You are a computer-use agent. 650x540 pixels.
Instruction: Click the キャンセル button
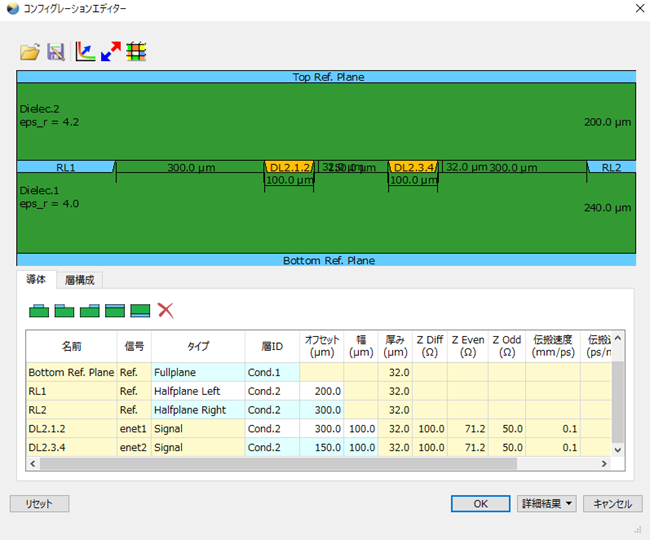(613, 504)
